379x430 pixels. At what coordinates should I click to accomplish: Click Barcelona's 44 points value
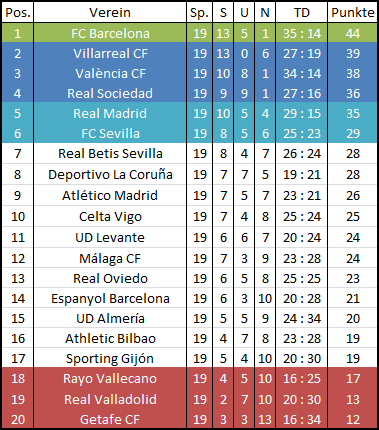tap(352, 33)
